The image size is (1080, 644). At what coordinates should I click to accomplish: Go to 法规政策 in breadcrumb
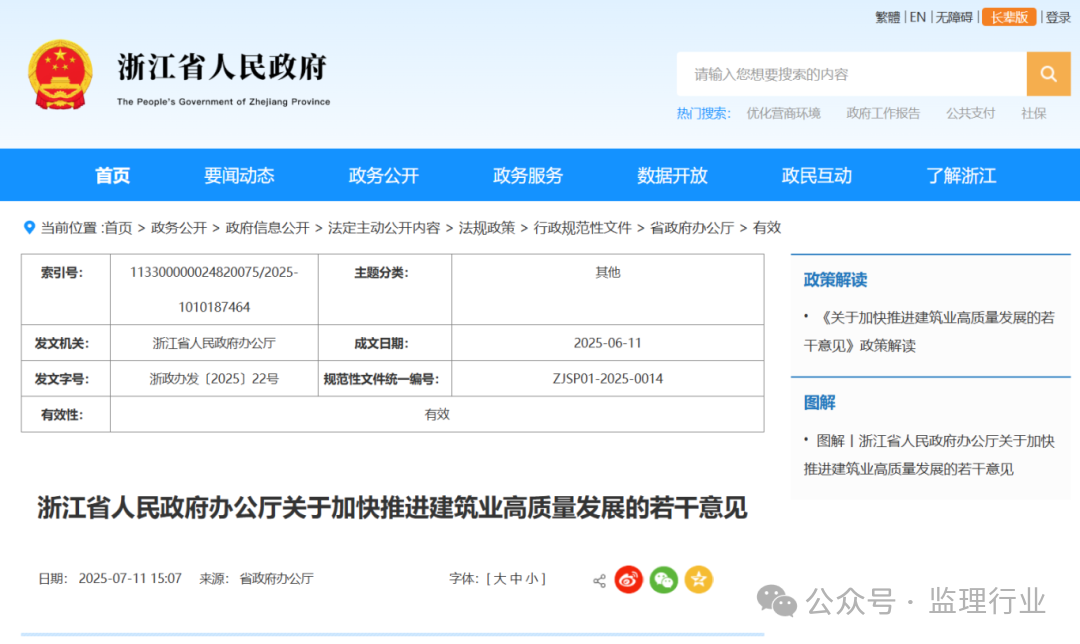(486, 228)
